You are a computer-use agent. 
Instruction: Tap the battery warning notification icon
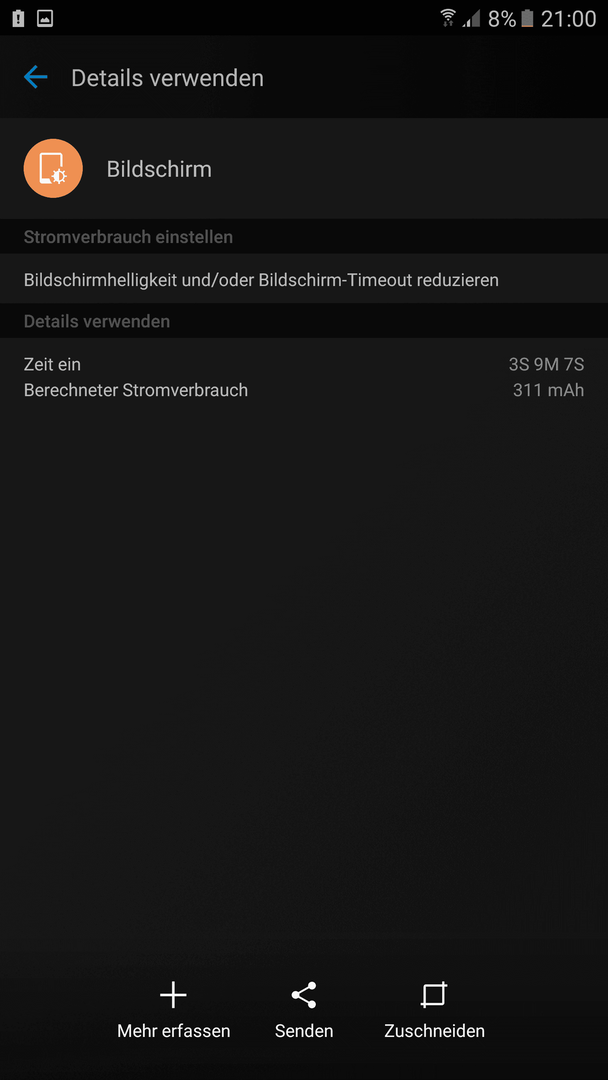tap(19, 19)
